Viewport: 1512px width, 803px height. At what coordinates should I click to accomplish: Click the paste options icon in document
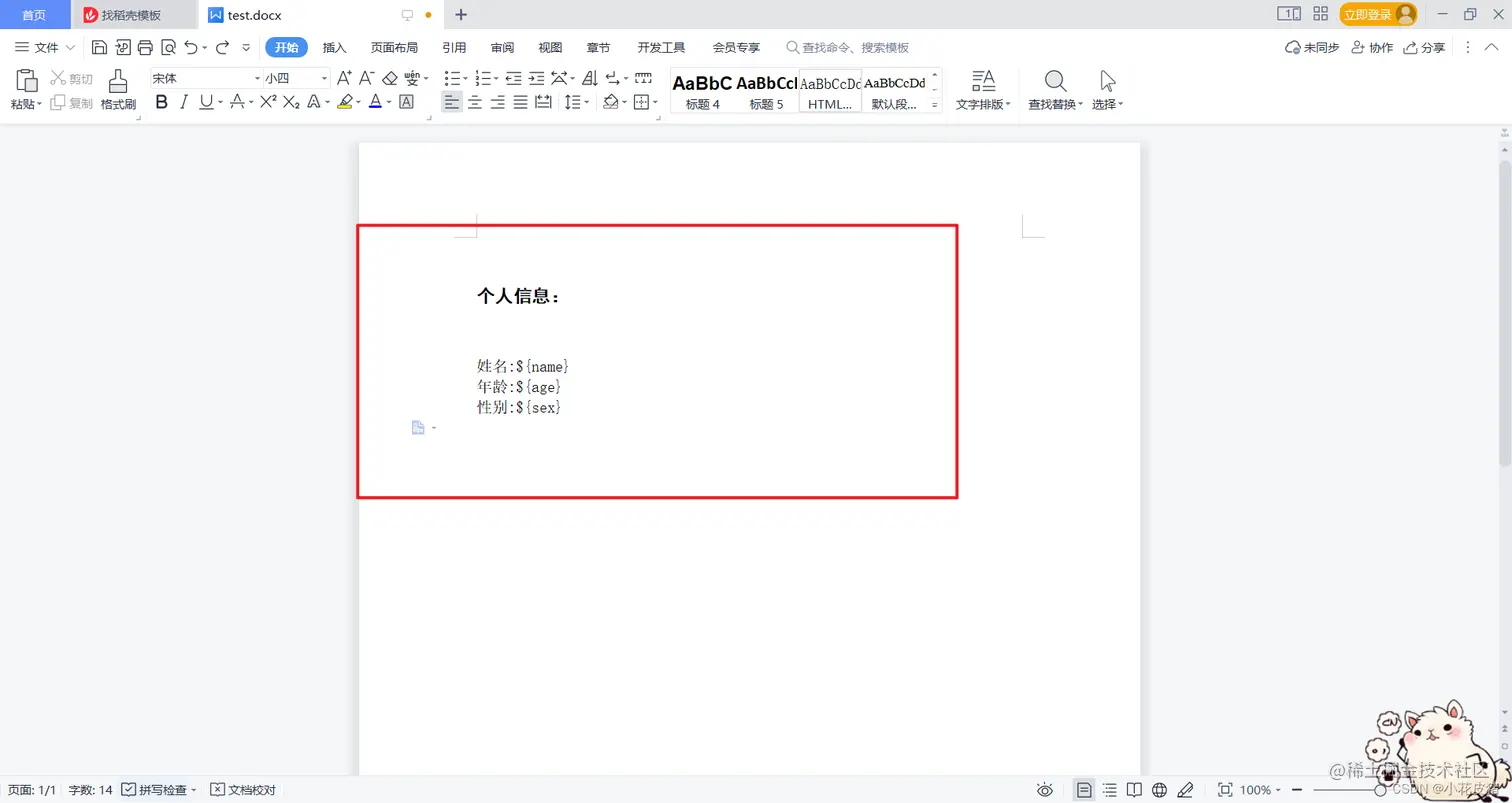click(419, 428)
